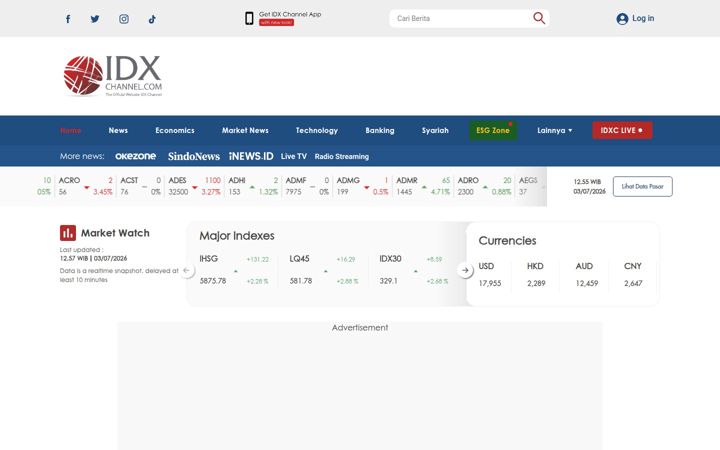
Task: Select the ADMF ticker entry
Action: pyautogui.click(x=307, y=186)
